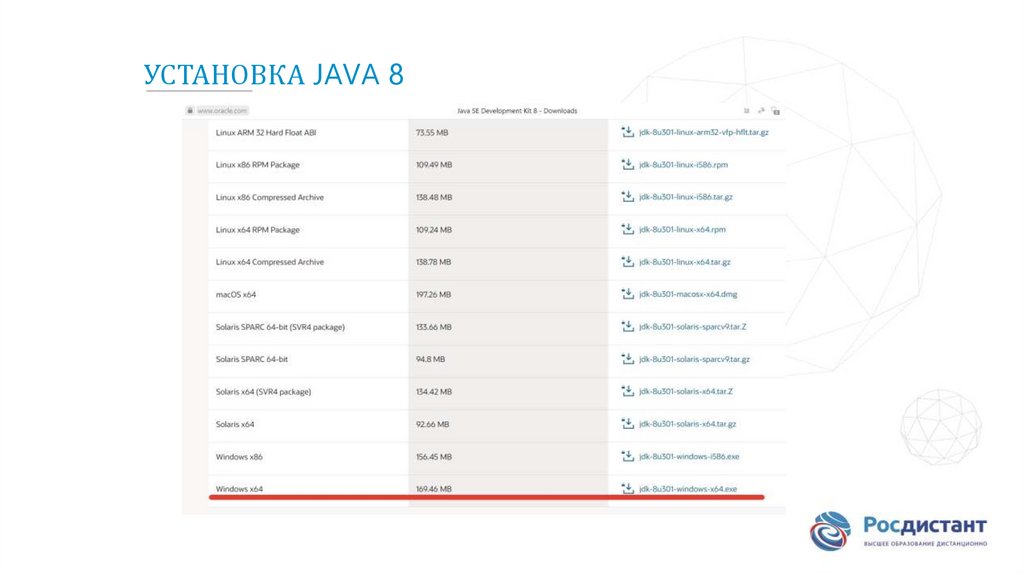Open link jdk-8u301-linux-i586.tar.gz

(x=686, y=197)
